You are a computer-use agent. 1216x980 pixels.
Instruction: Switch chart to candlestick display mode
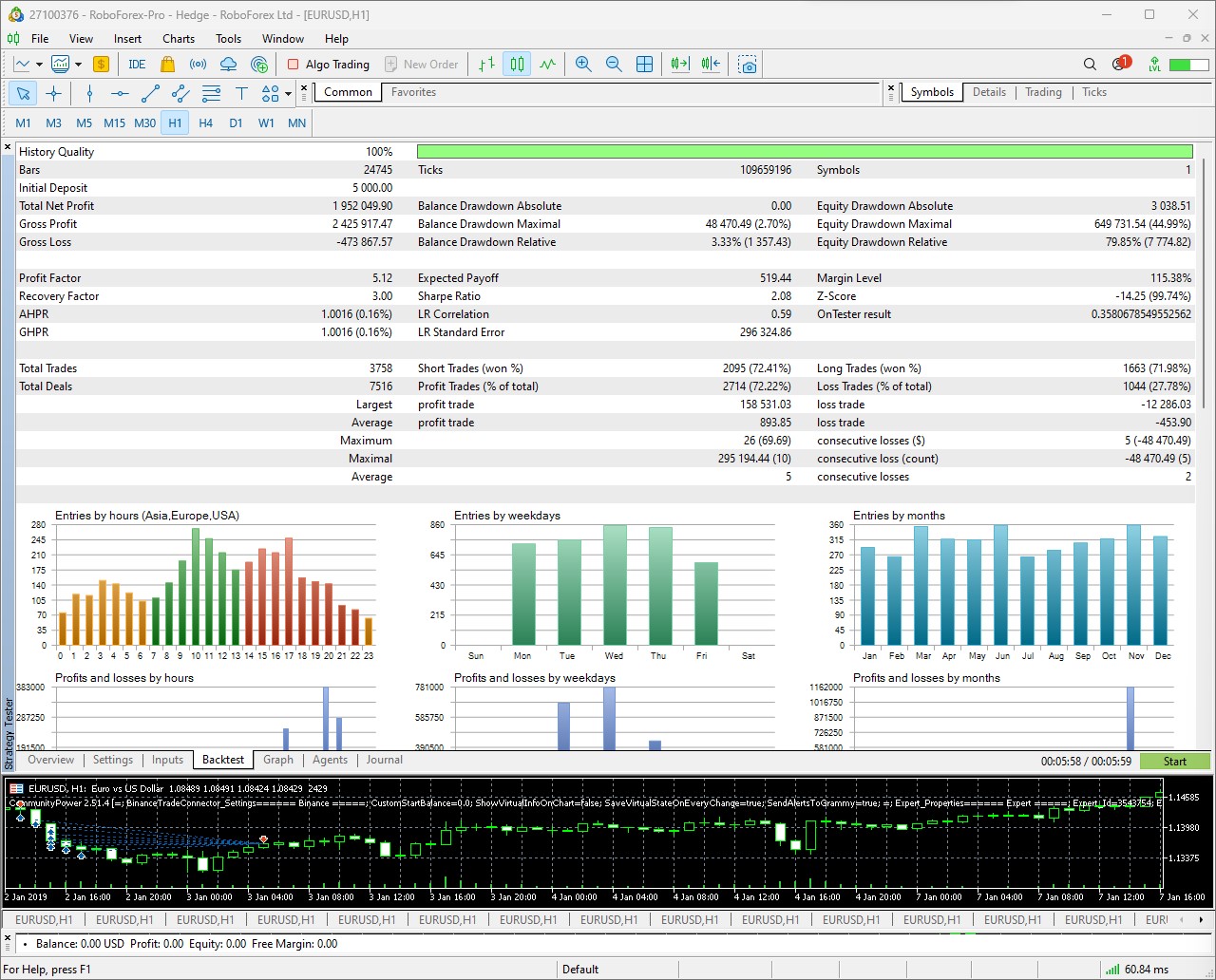click(x=517, y=65)
